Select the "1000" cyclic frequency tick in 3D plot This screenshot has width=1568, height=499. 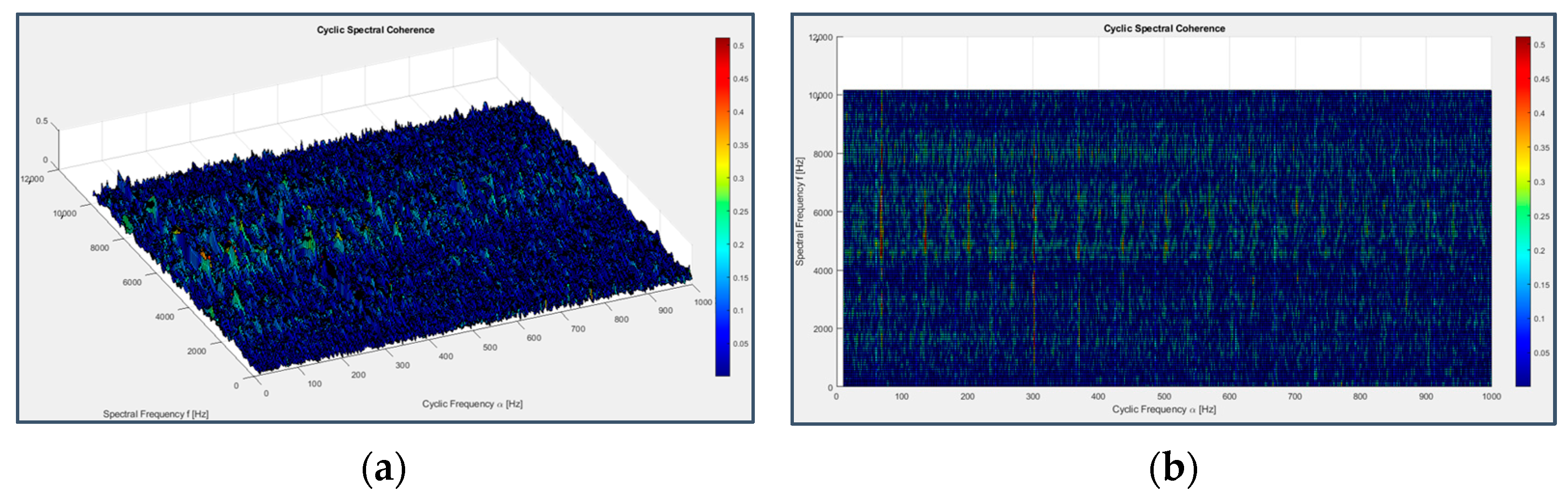coord(703,302)
